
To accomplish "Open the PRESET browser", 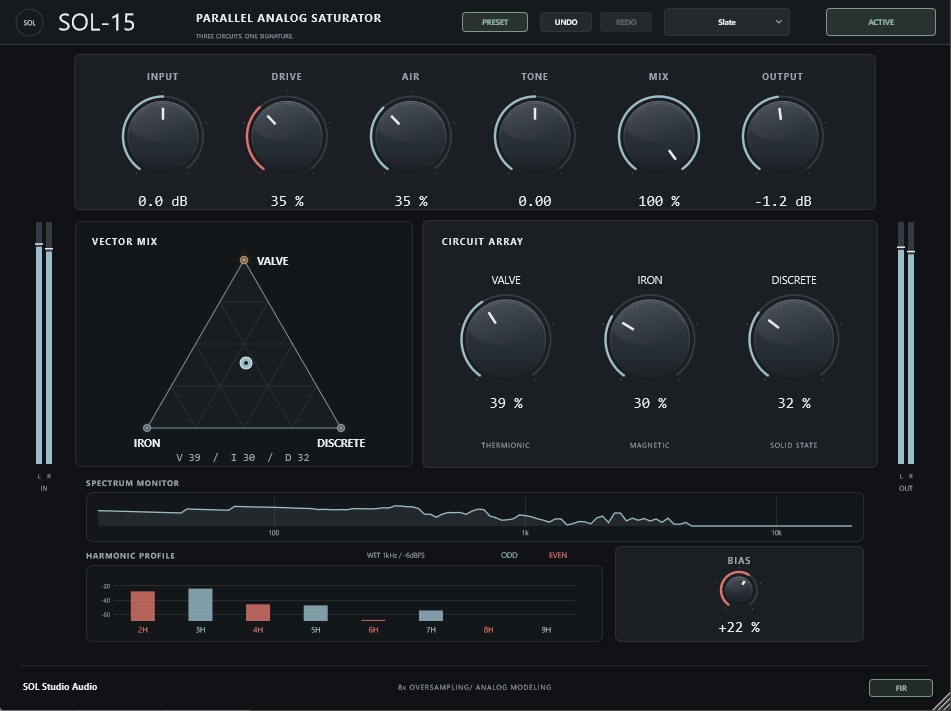I will [x=494, y=22].
